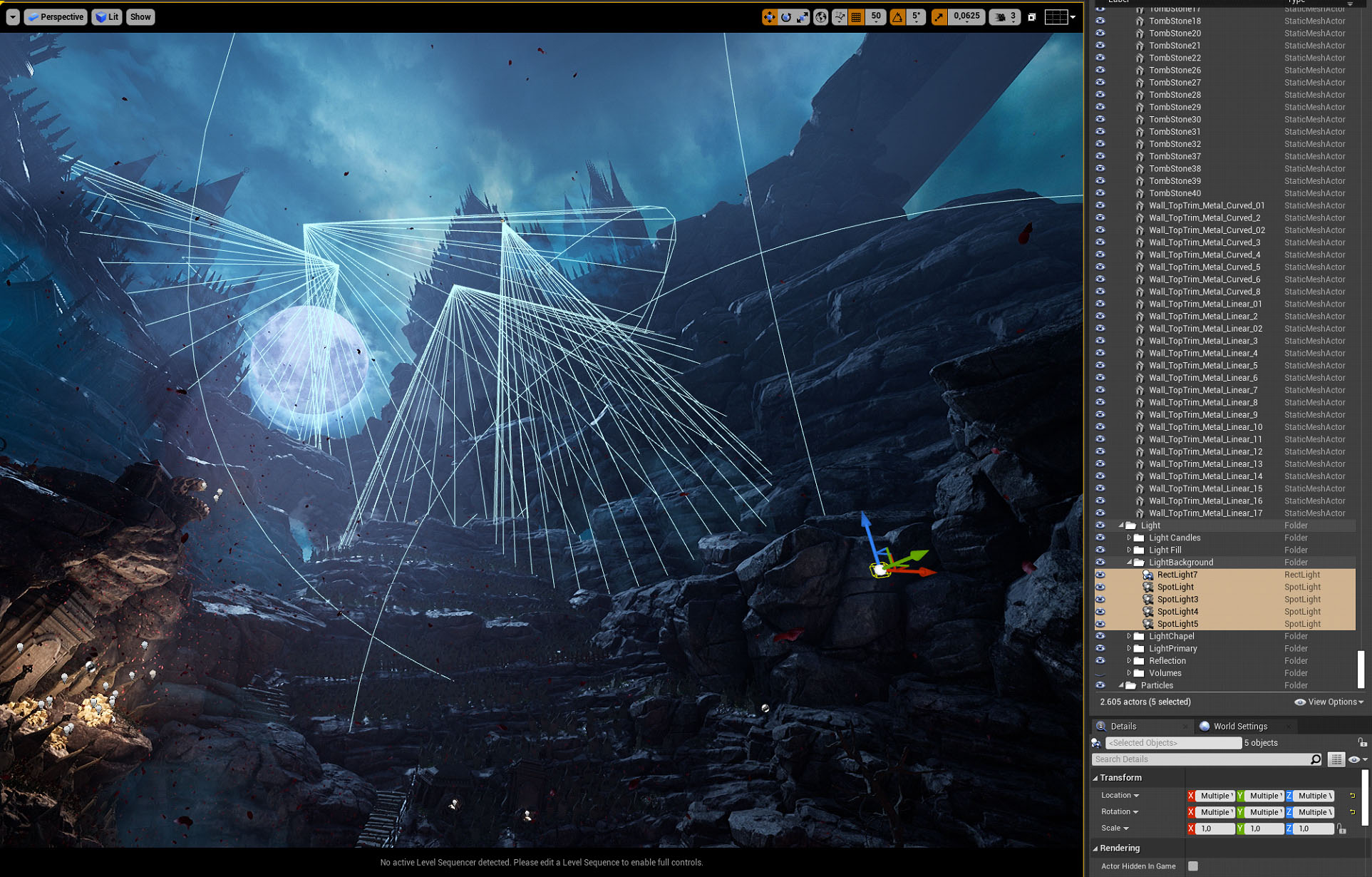Toggle grid snapping icon
The height and width of the screenshot is (877, 1372).
(857, 16)
